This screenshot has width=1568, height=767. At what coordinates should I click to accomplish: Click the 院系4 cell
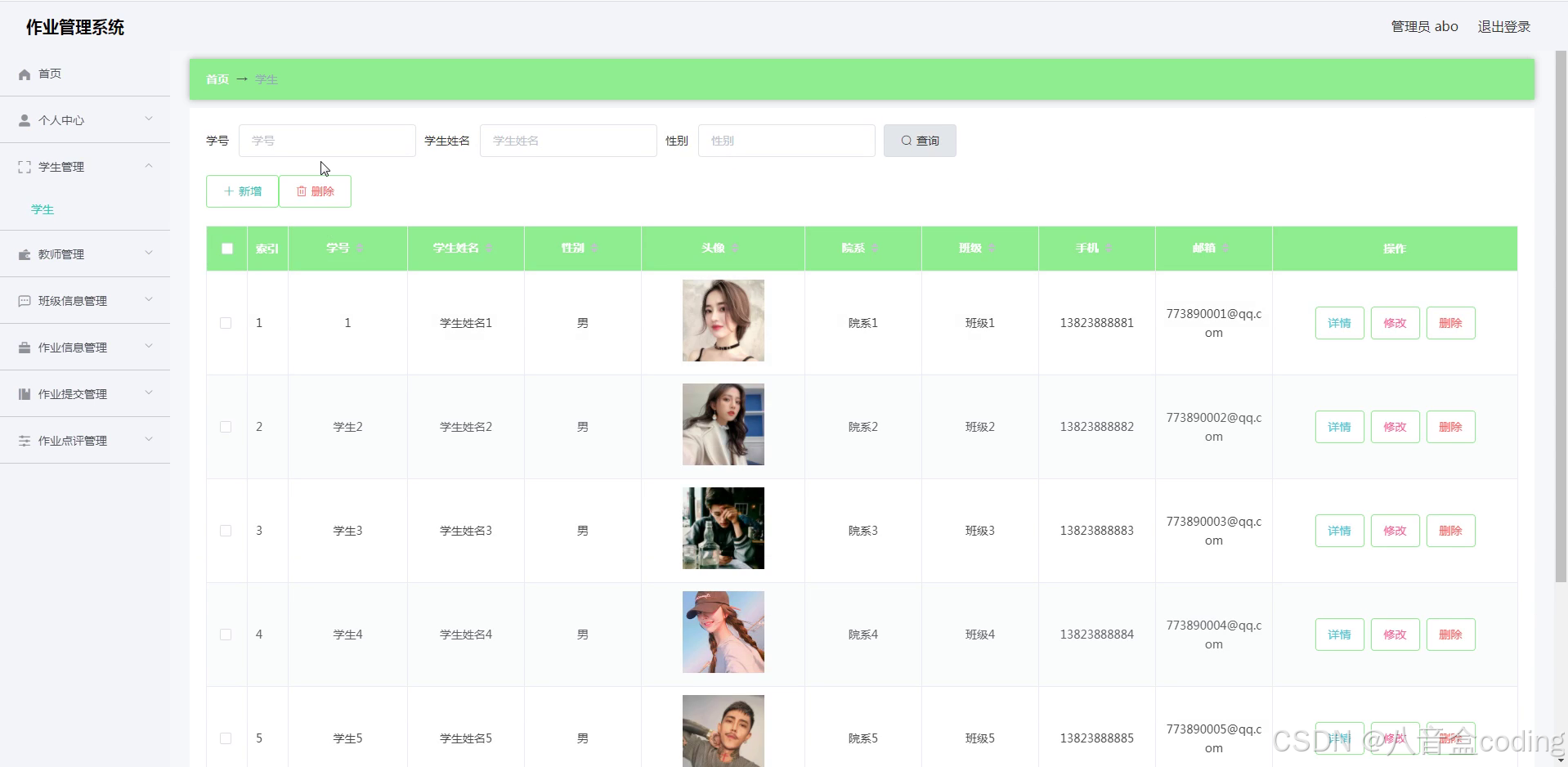863,635
